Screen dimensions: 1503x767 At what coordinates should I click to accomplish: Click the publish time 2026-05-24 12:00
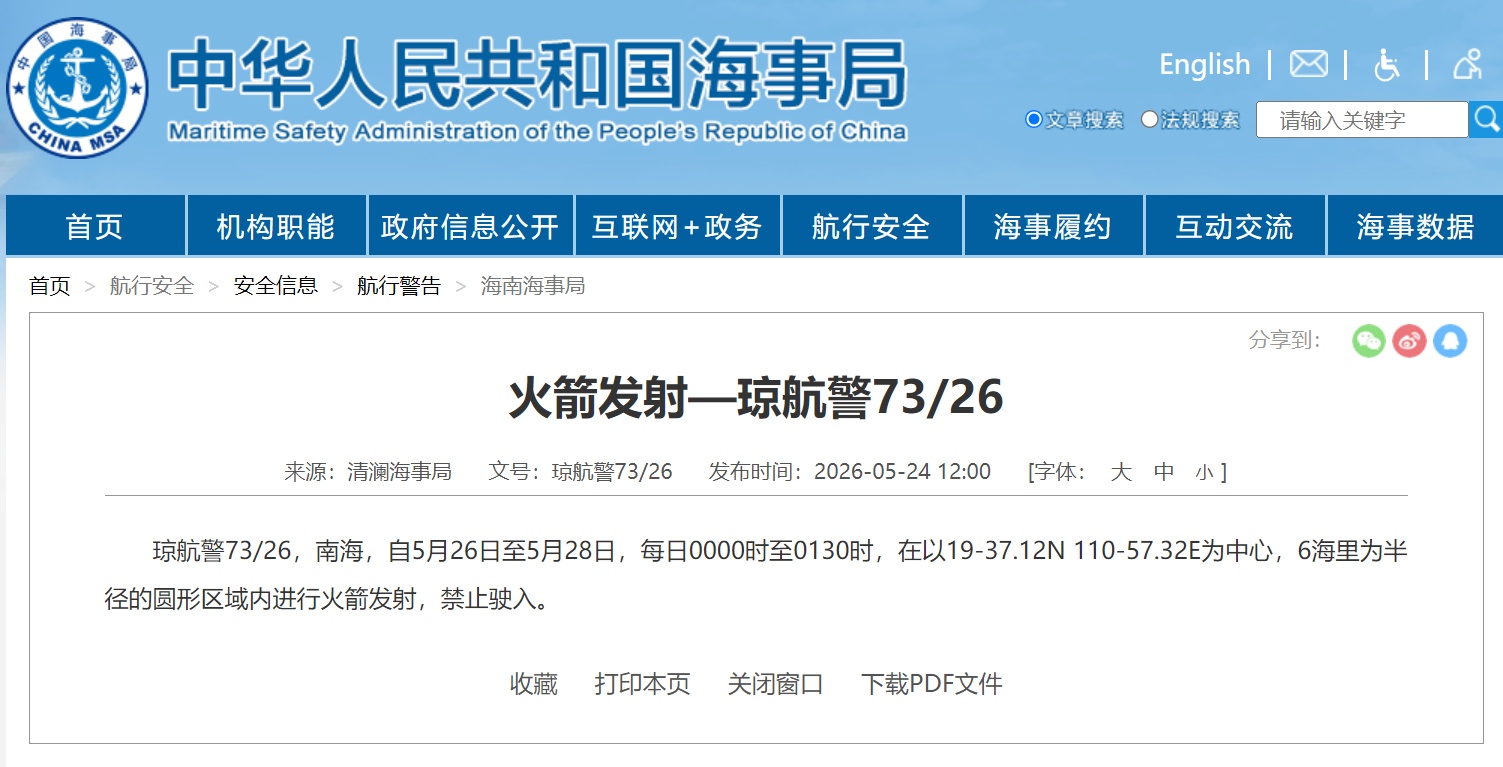903,472
